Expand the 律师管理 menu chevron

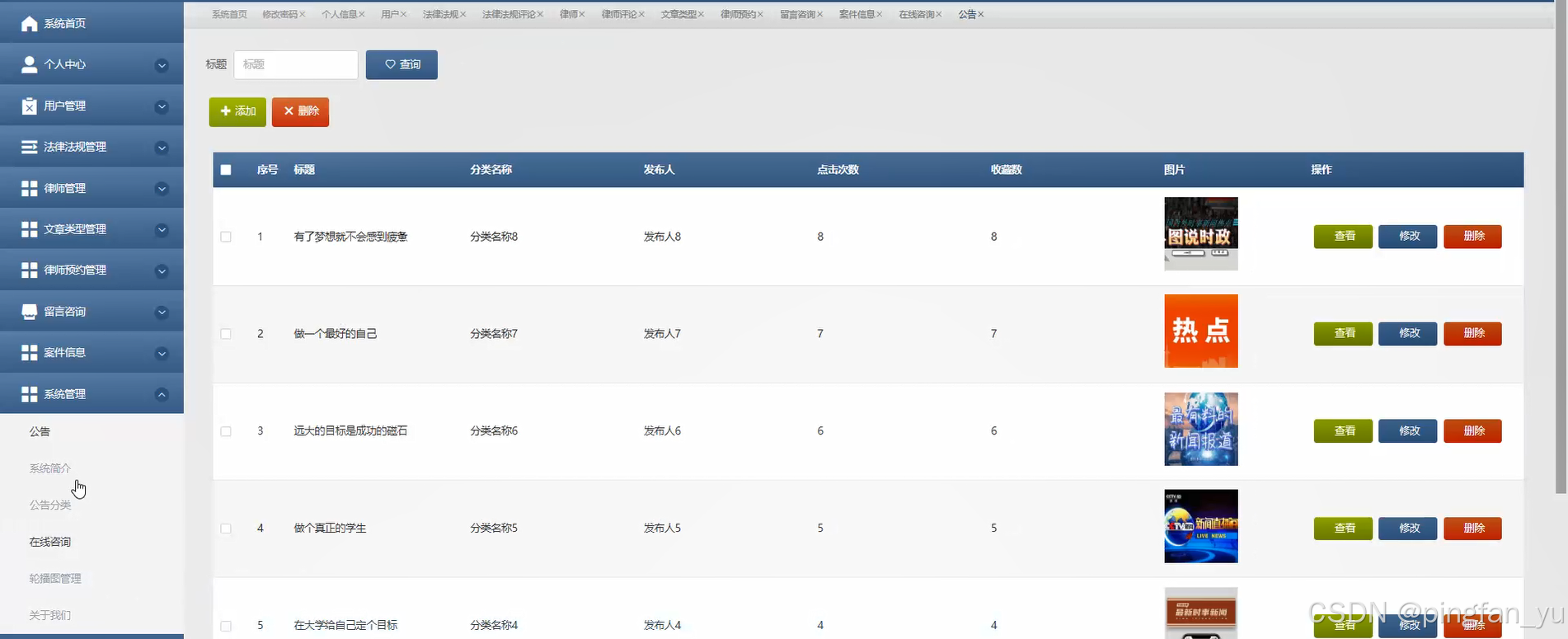click(162, 189)
